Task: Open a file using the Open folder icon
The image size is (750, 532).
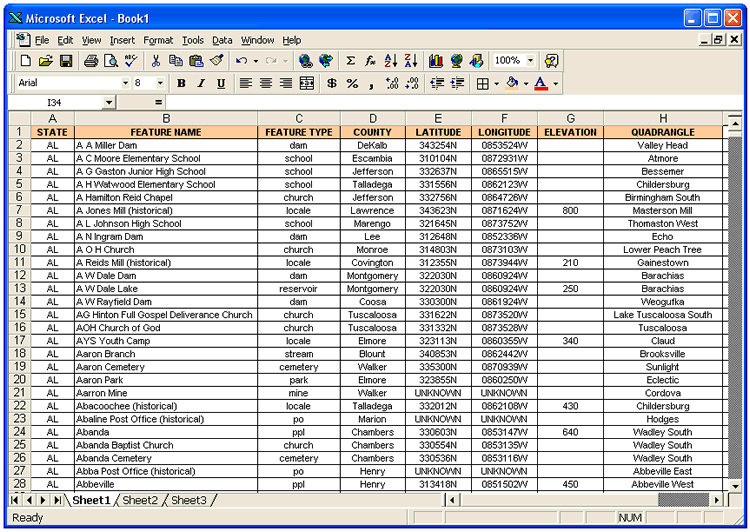Action: click(45, 61)
